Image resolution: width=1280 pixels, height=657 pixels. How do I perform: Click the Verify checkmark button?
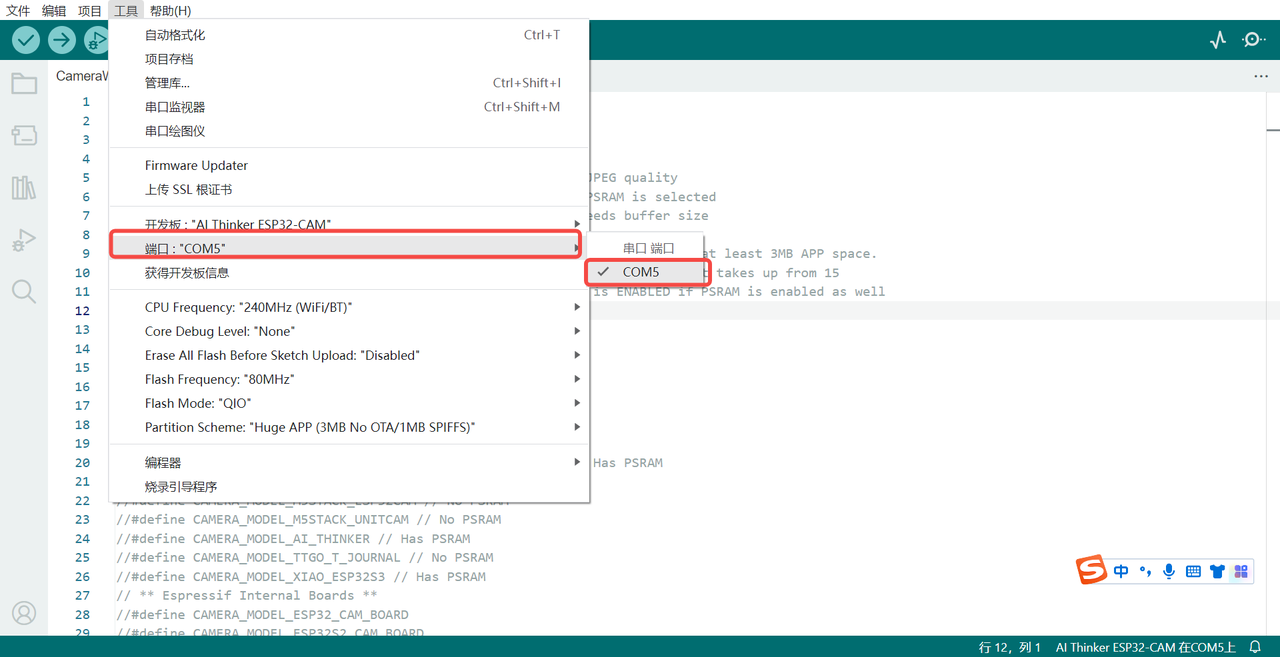(x=26, y=40)
